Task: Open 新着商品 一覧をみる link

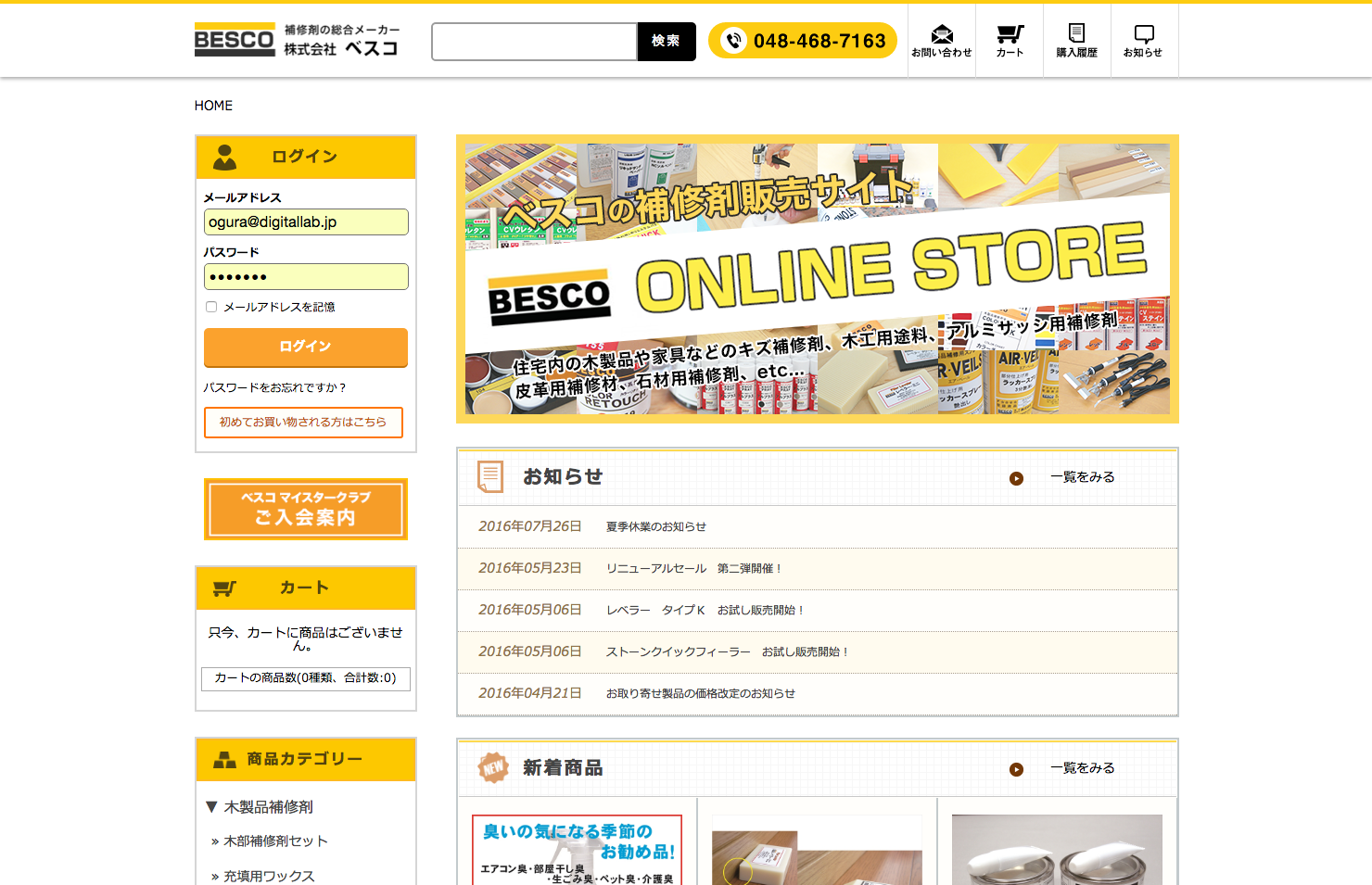Action: 1083,768
